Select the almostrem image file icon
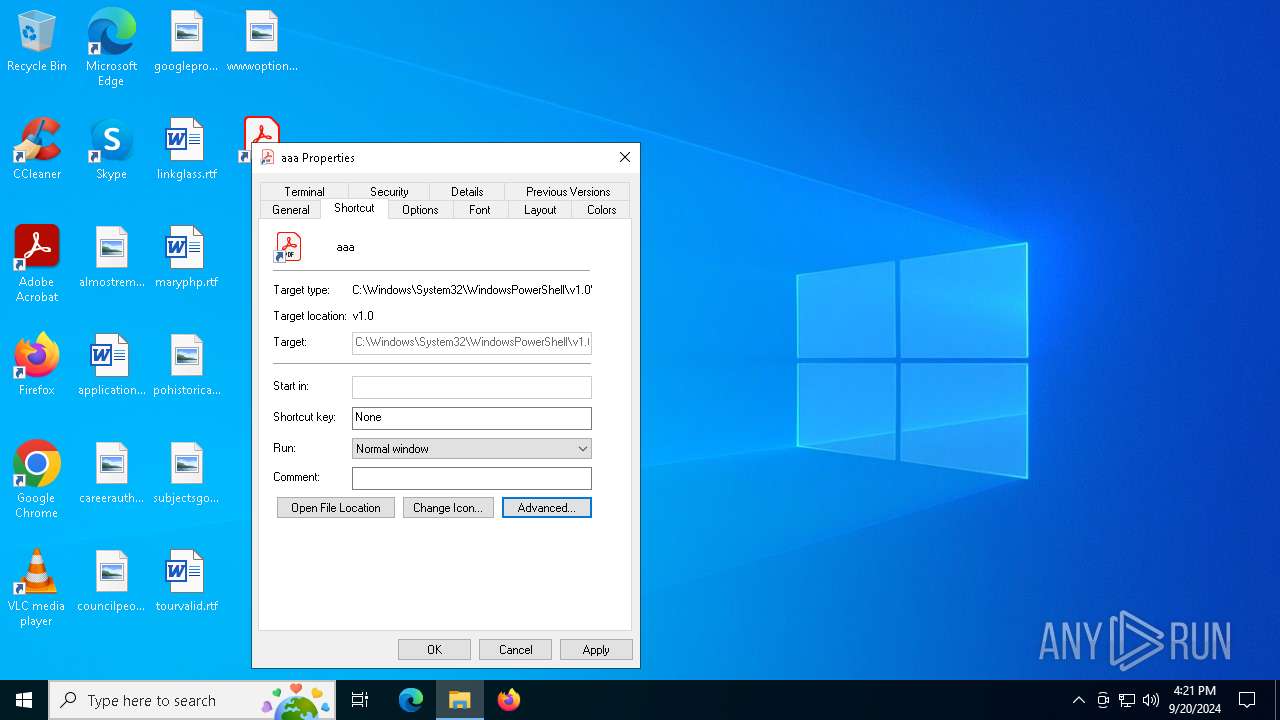This screenshot has width=1280, height=720. pos(111,258)
